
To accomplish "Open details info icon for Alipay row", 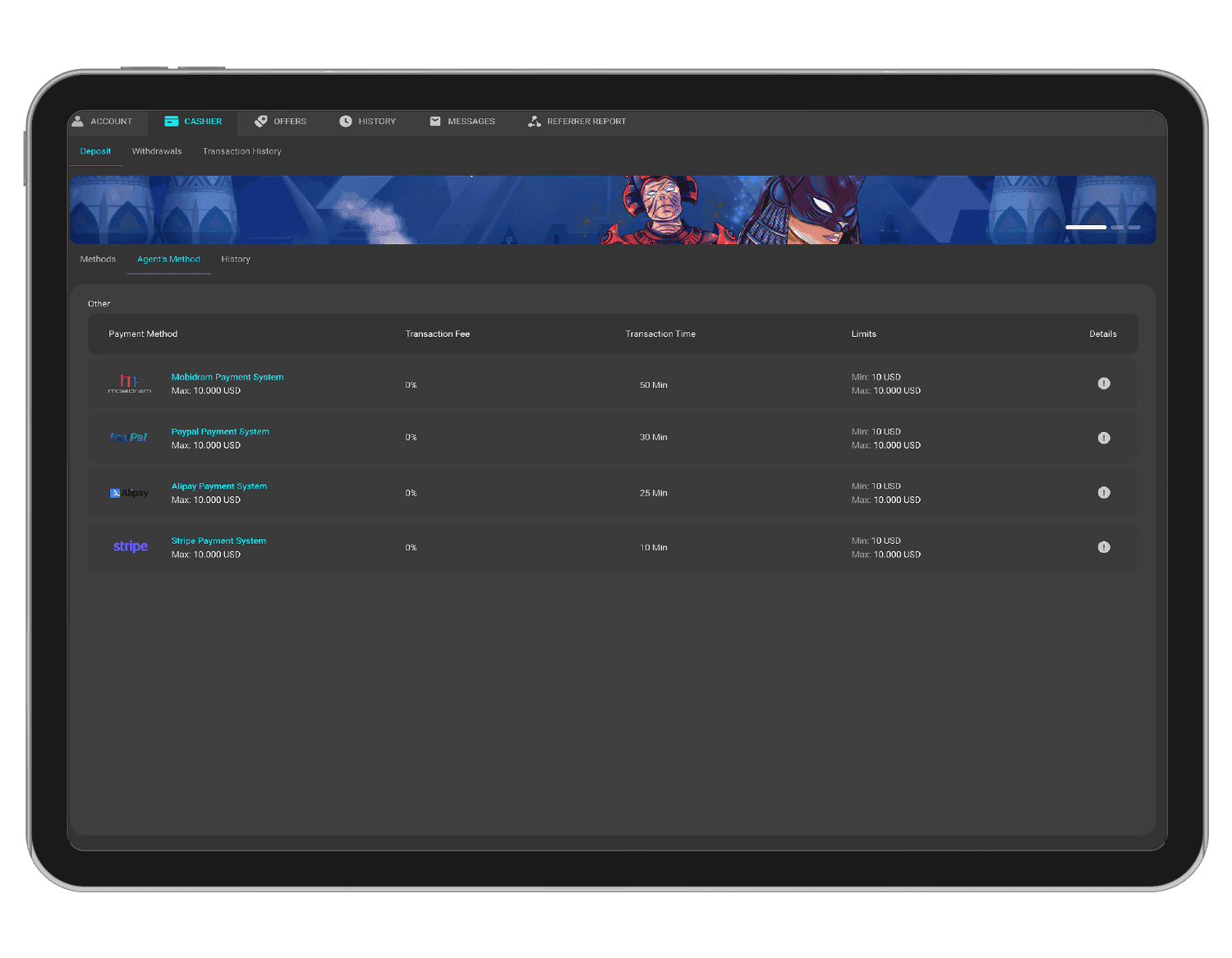I will point(1104,493).
